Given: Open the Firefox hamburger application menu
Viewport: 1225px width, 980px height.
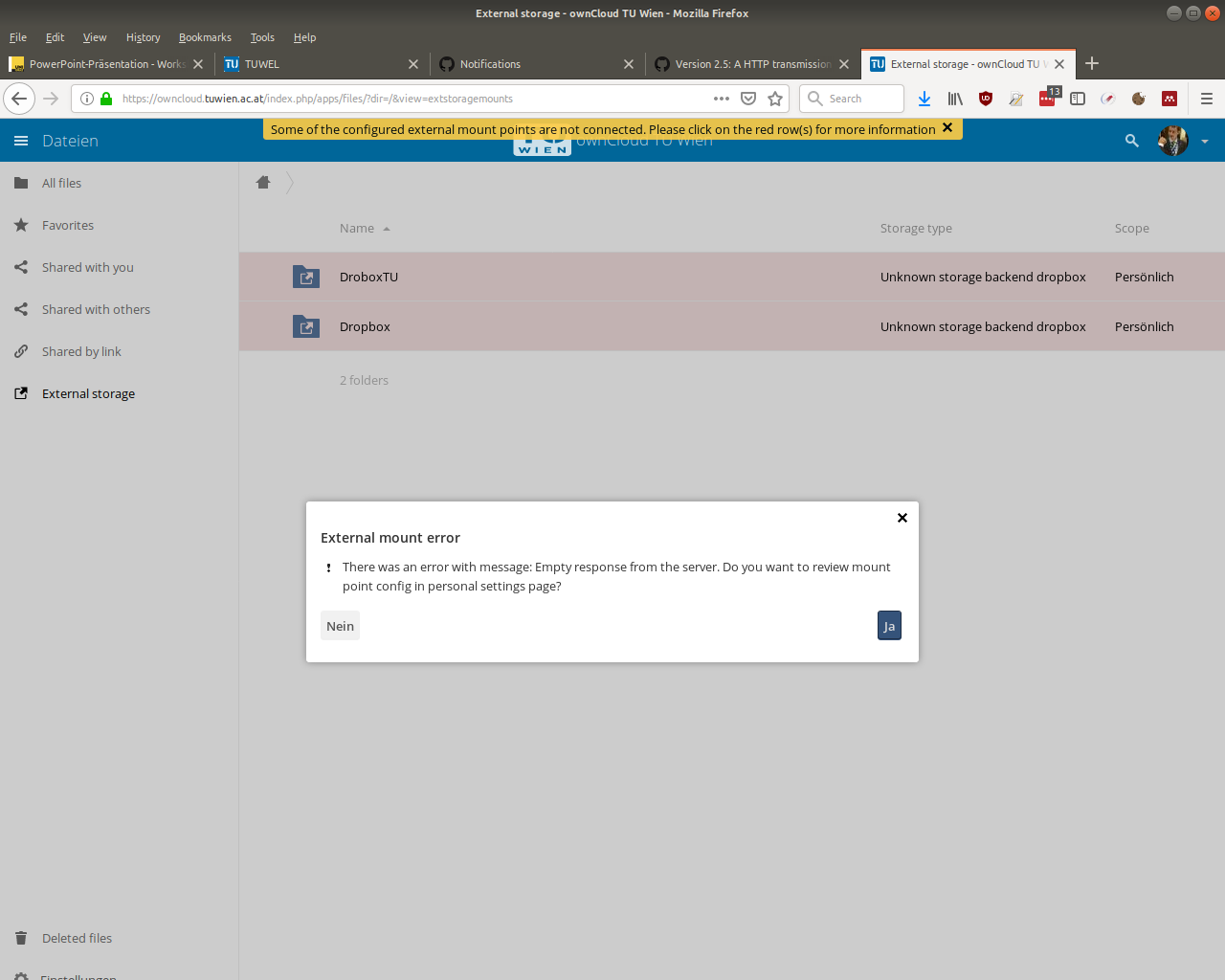Looking at the screenshot, I should pos(1207,99).
